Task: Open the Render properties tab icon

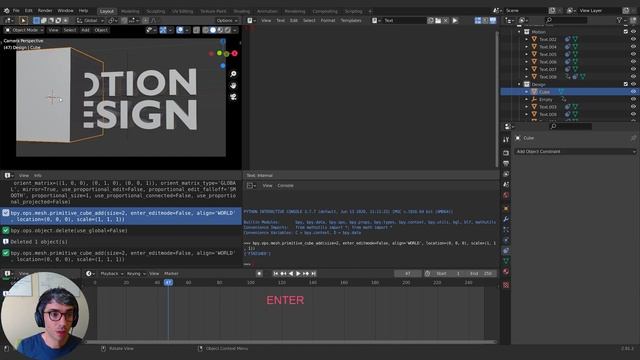Action: pyautogui.click(x=506, y=153)
